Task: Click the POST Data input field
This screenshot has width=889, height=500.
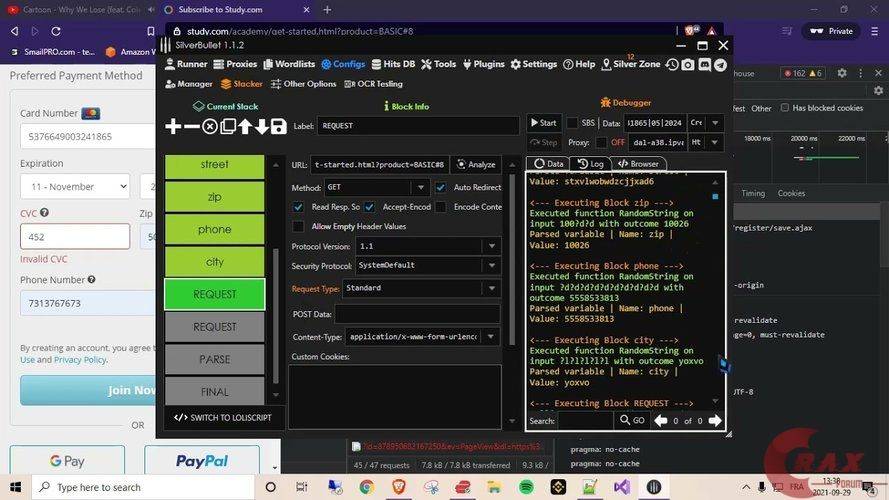Action: coord(417,314)
